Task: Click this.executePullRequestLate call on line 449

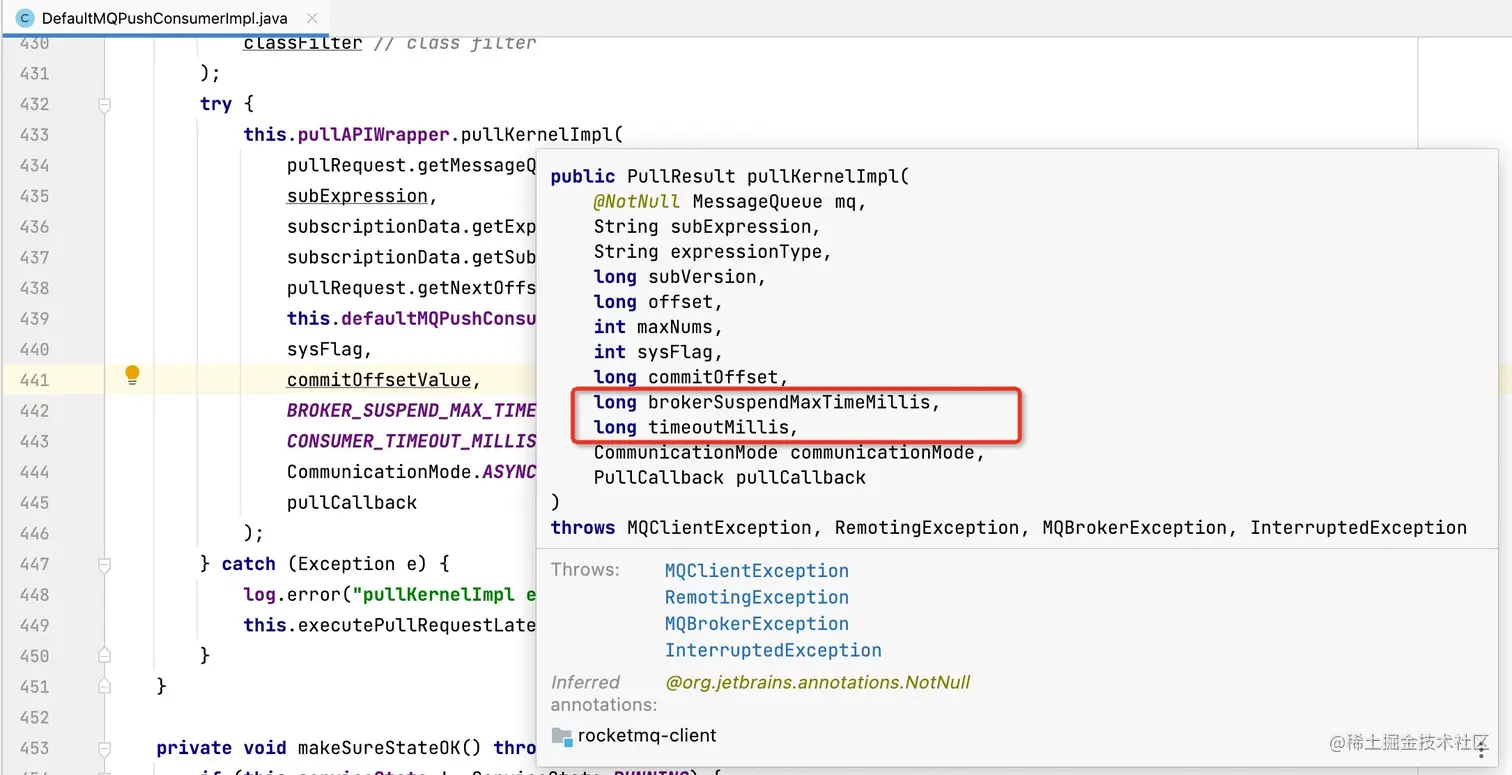Action: point(390,625)
